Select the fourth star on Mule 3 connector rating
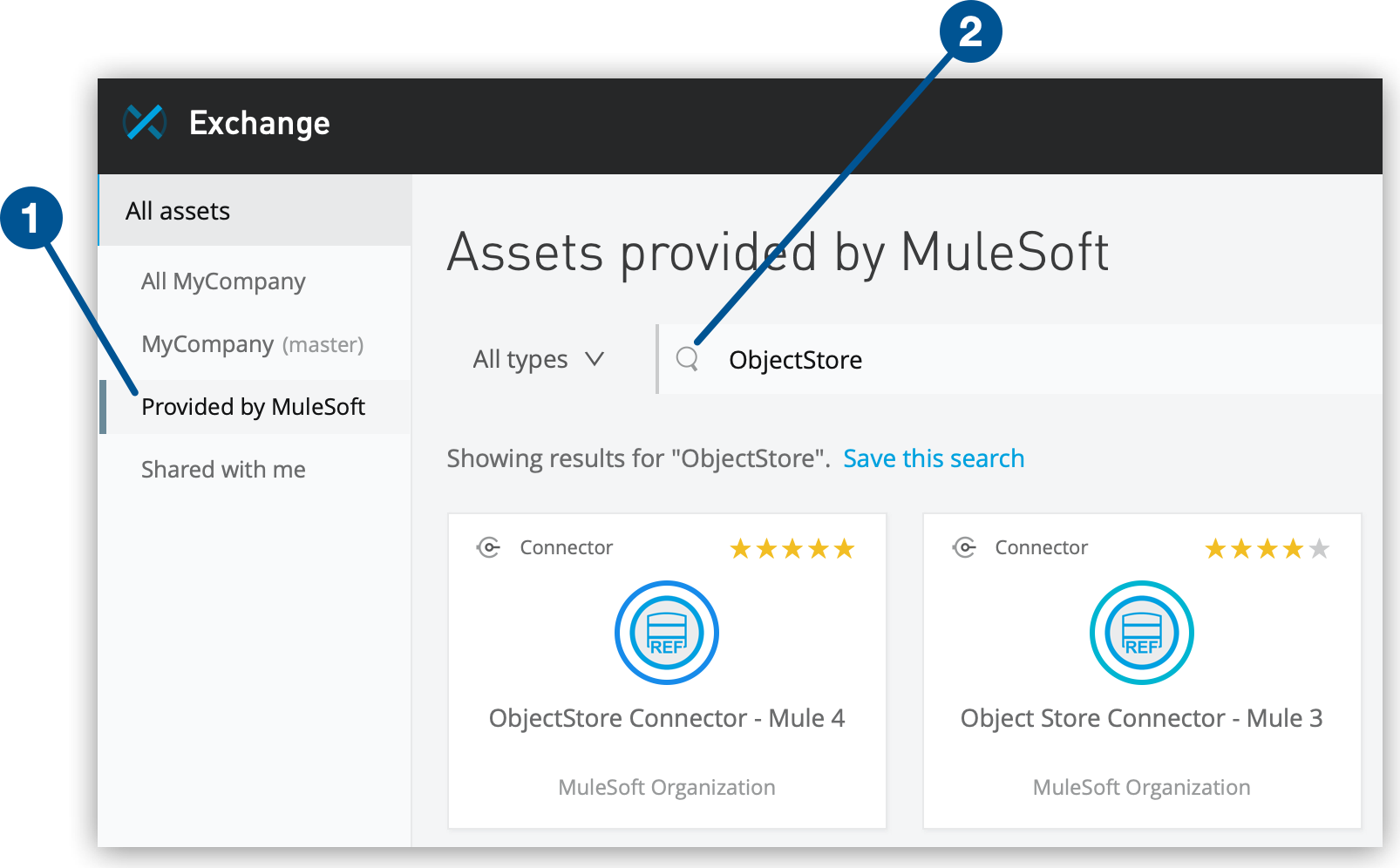Viewport: 1400px width, 868px height. tap(1291, 549)
